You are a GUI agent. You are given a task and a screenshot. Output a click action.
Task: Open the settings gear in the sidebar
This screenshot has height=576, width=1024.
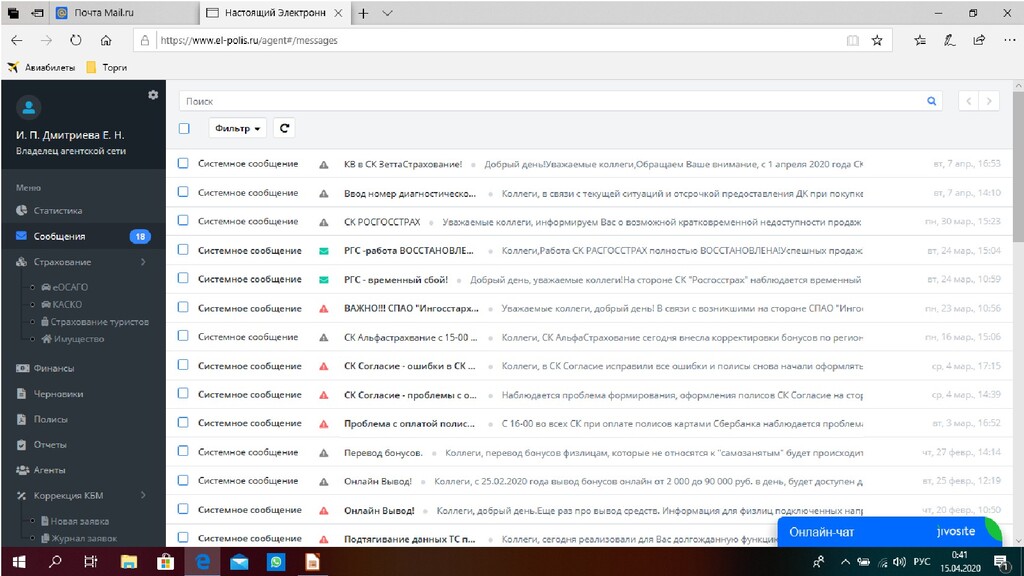click(x=153, y=95)
